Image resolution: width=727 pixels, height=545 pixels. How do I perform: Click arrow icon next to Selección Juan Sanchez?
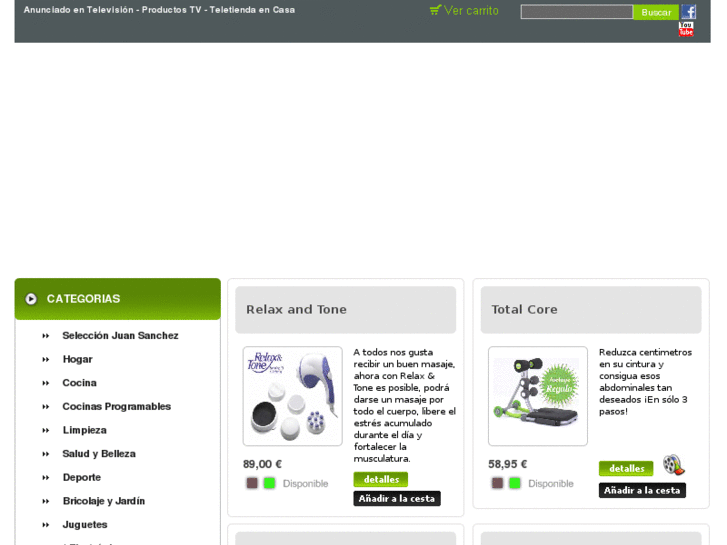(x=45, y=336)
